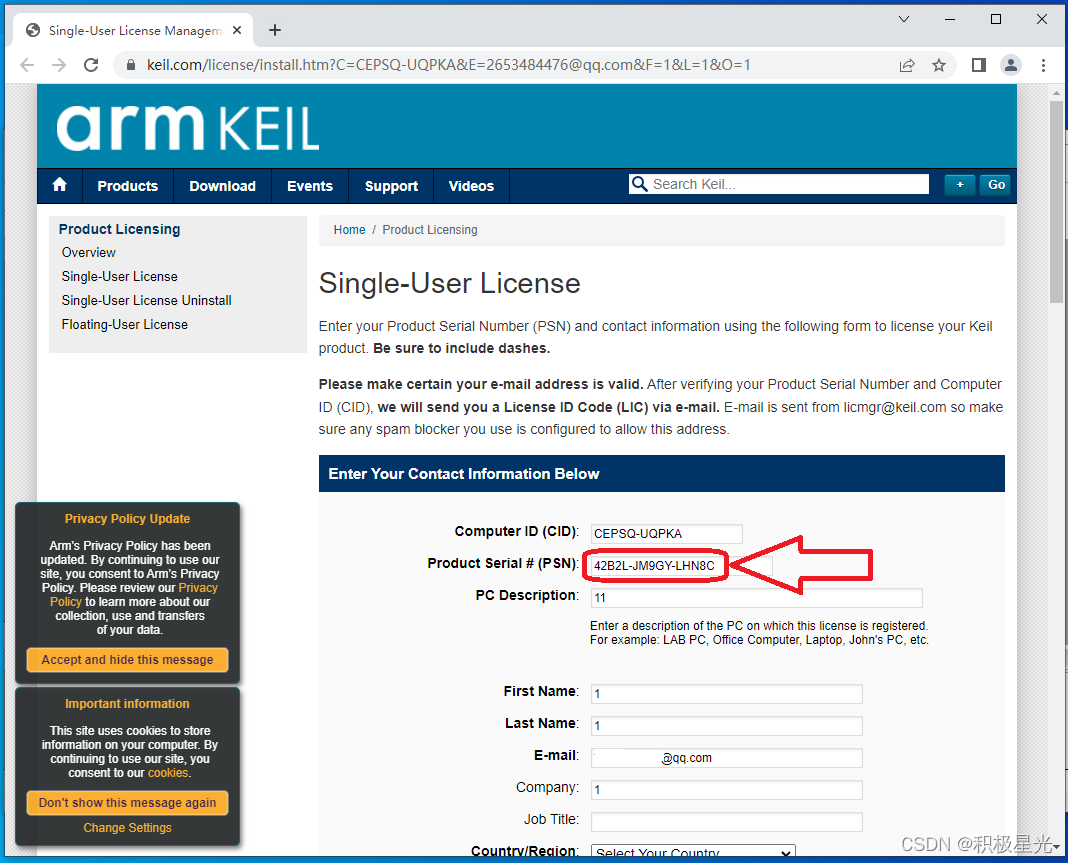
Task: Open the Select Your Country dropdown
Action: coord(691,852)
